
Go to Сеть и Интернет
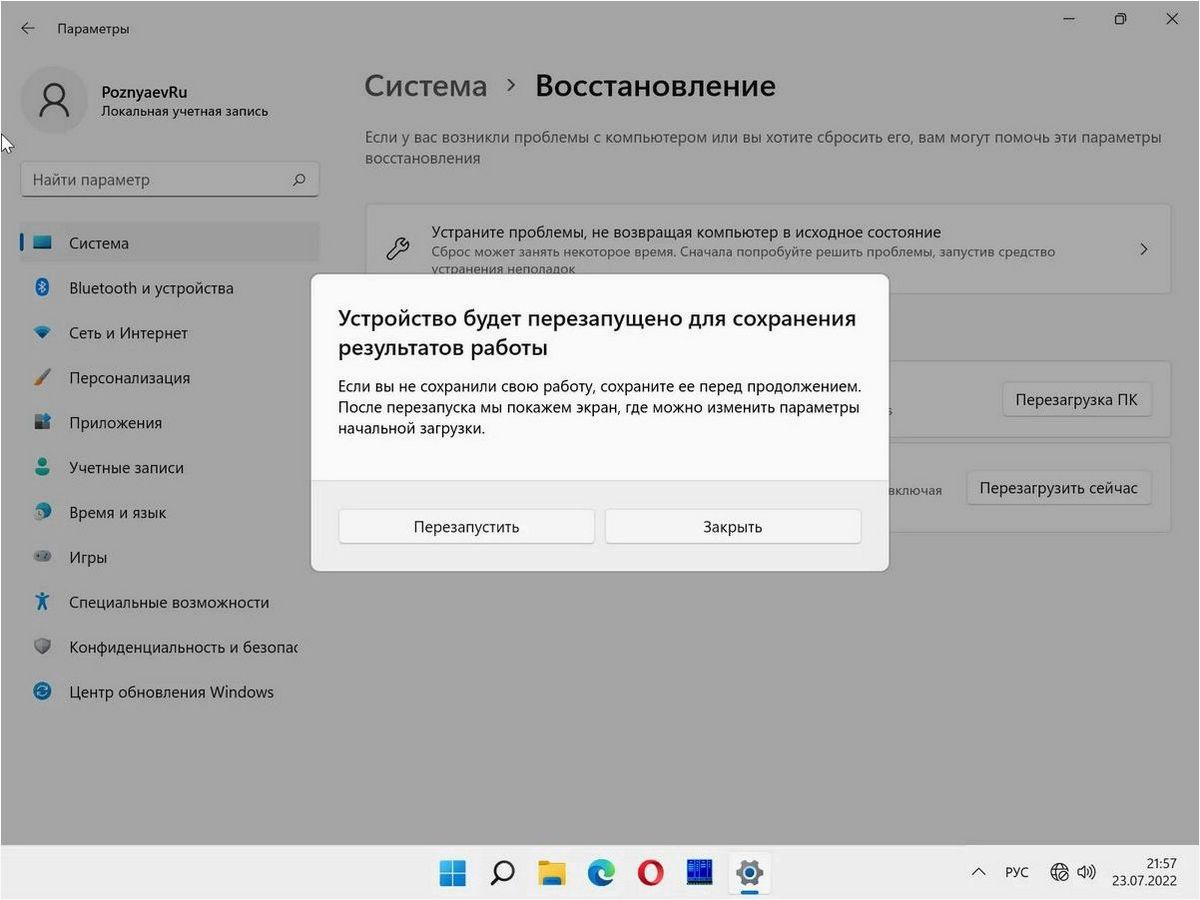coord(169,333)
